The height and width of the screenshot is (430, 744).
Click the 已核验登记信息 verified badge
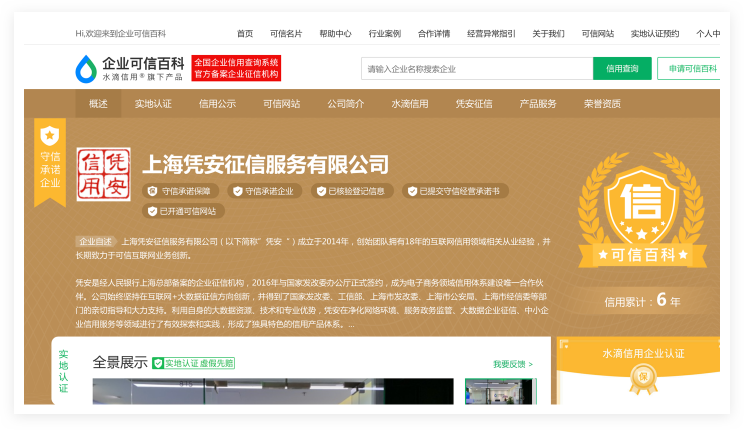[x=351, y=191]
